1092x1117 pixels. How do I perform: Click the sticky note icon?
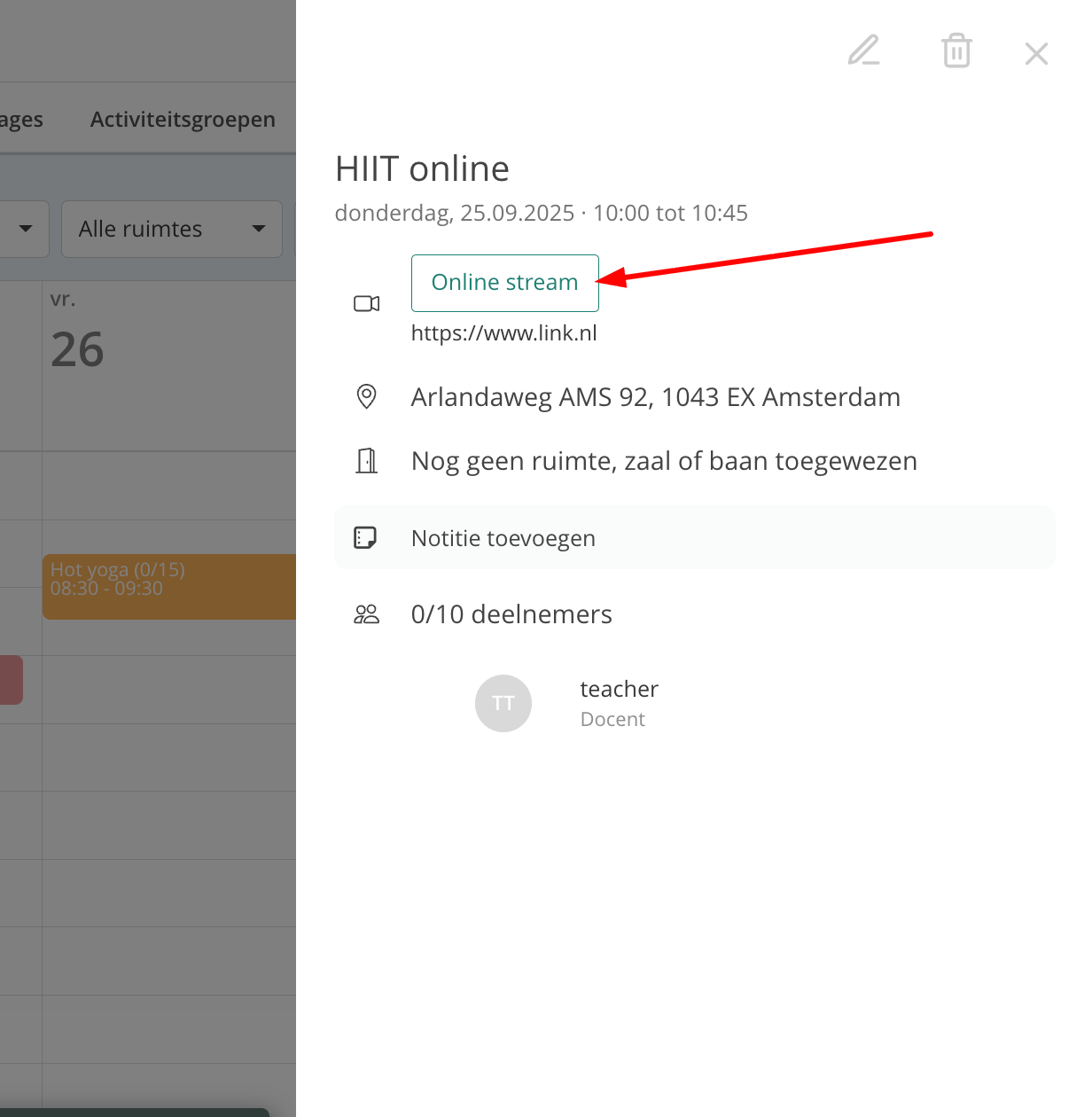[x=365, y=537]
